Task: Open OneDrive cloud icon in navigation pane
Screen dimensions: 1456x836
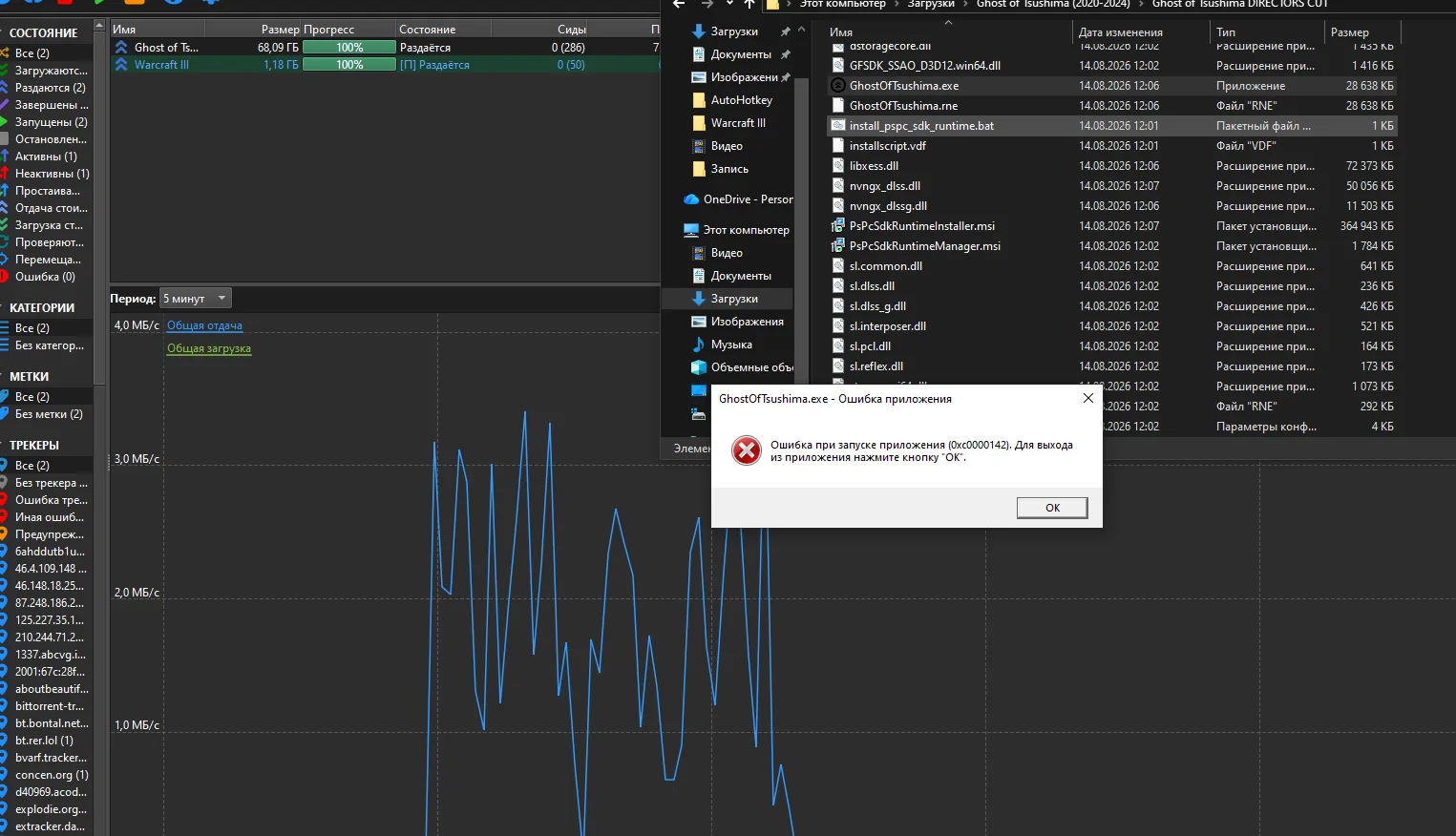Action: point(691,199)
